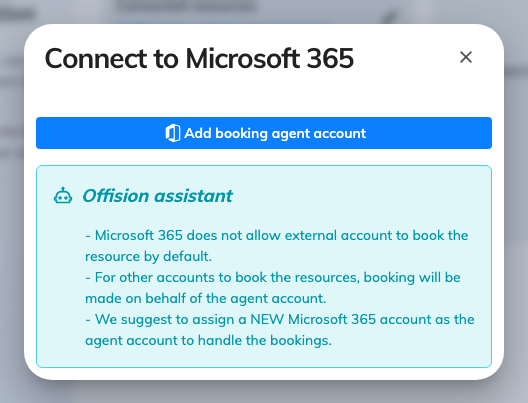Click the Add booking agent account button
This screenshot has height=403, width=528.
(x=264, y=133)
